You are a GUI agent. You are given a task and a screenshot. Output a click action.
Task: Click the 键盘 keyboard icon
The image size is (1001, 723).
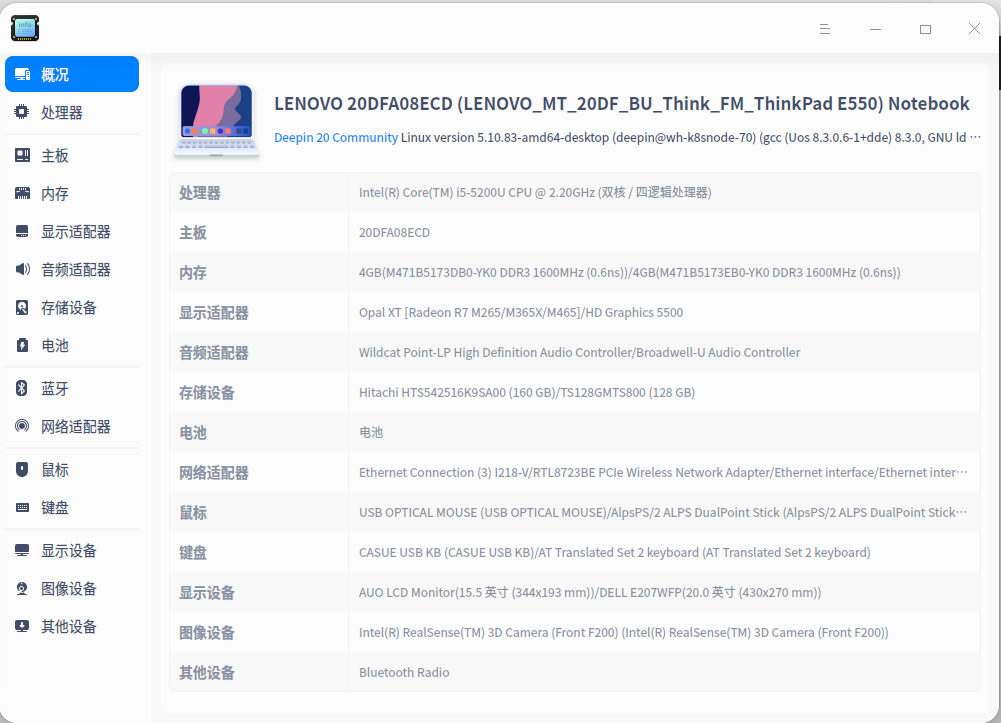[x=22, y=507]
